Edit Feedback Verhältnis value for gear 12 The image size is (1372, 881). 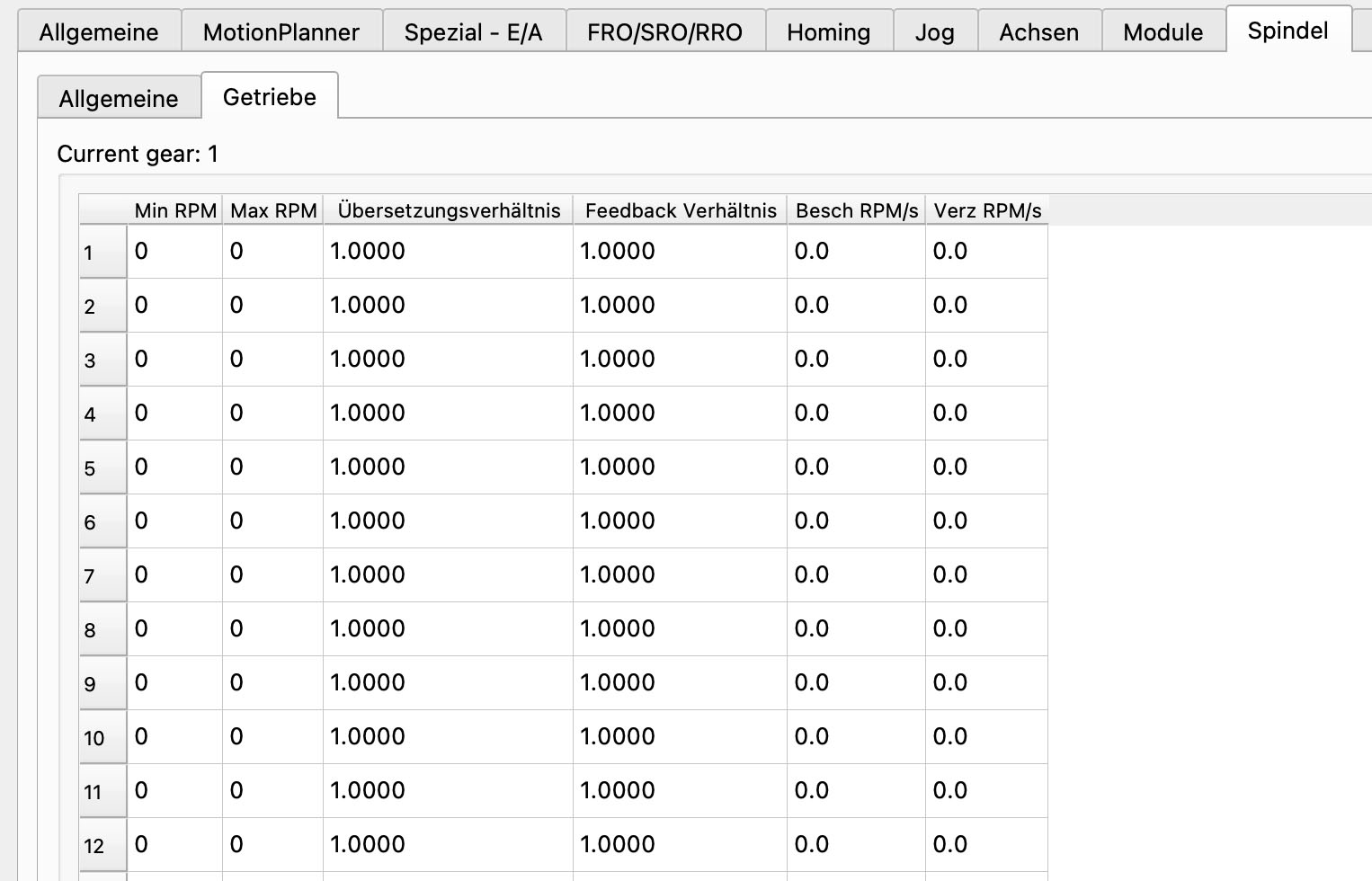(x=679, y=845)
